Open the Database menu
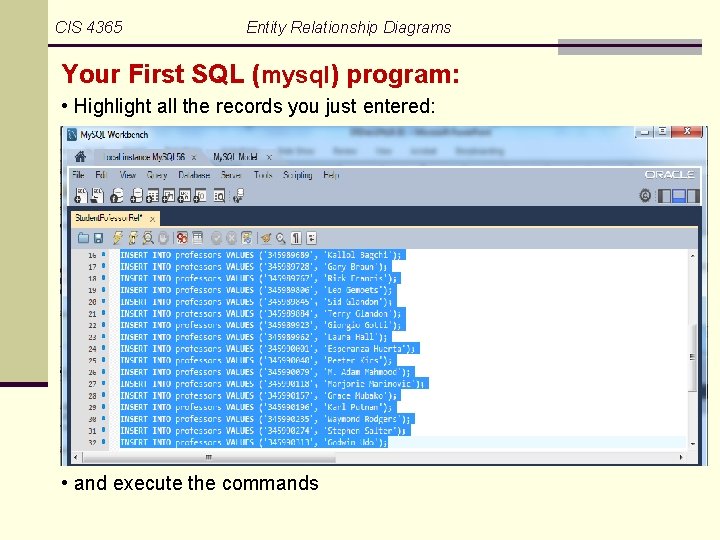Screen dimensions: 720x540 pos(194,175)
